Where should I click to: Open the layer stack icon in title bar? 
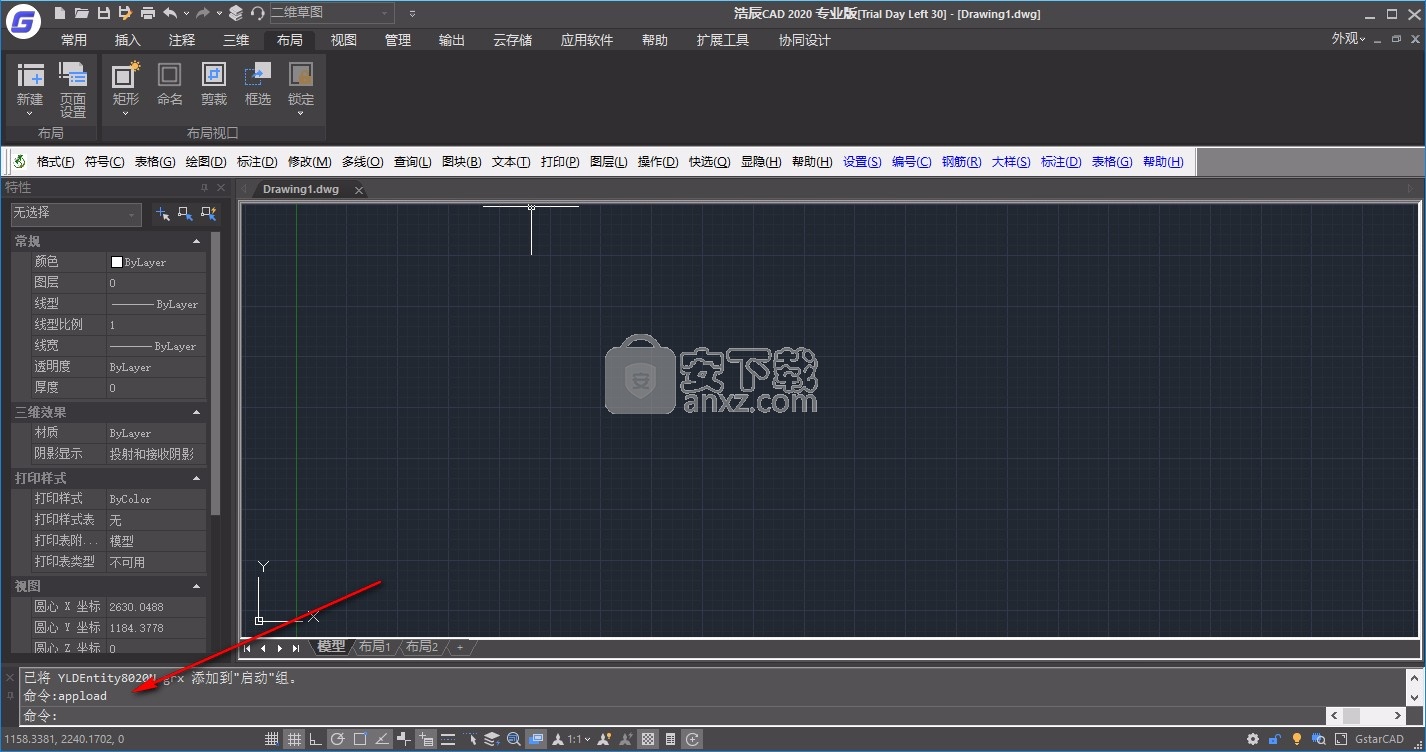click(x=236, y=13)
